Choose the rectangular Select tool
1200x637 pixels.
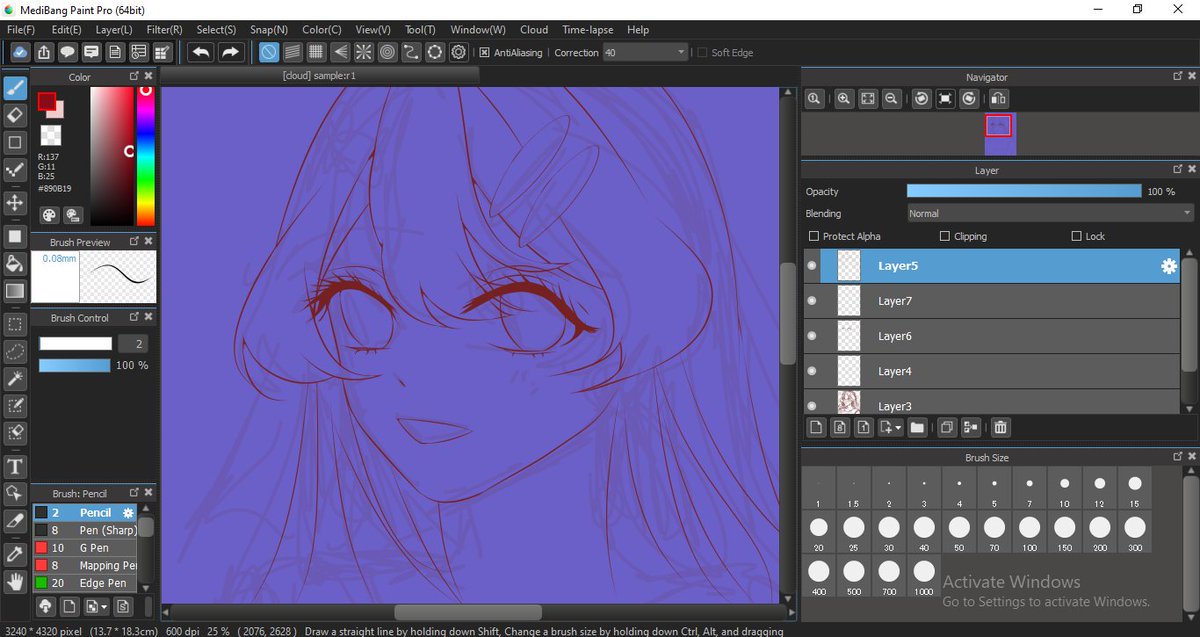click(x=15, y=323)
